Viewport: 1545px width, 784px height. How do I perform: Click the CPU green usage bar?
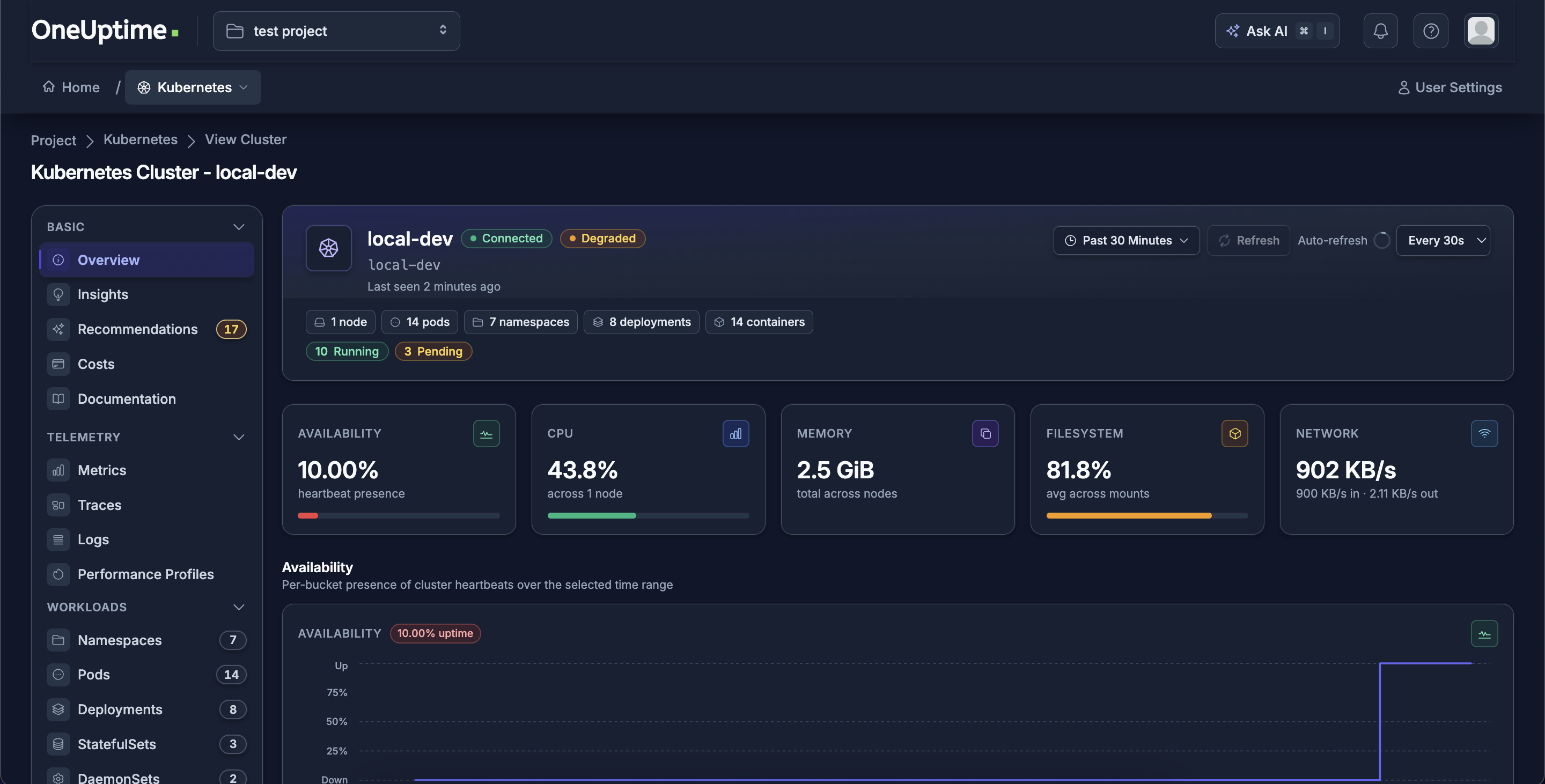[591, 515]
